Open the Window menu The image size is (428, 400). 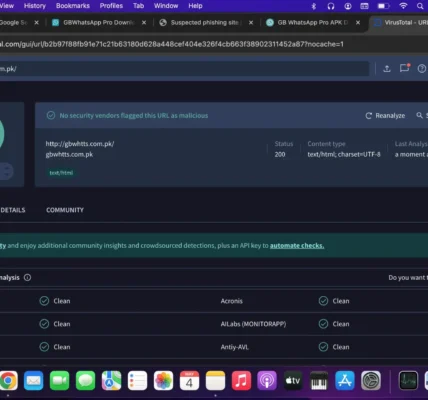coord(166,6)
